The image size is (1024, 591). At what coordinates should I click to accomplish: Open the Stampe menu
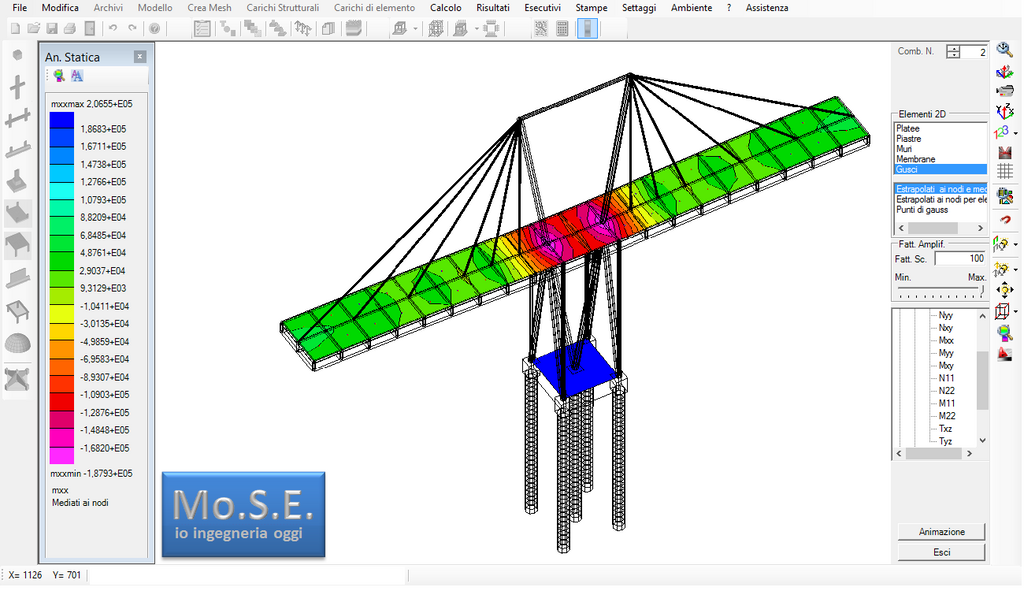pos(591,8)
